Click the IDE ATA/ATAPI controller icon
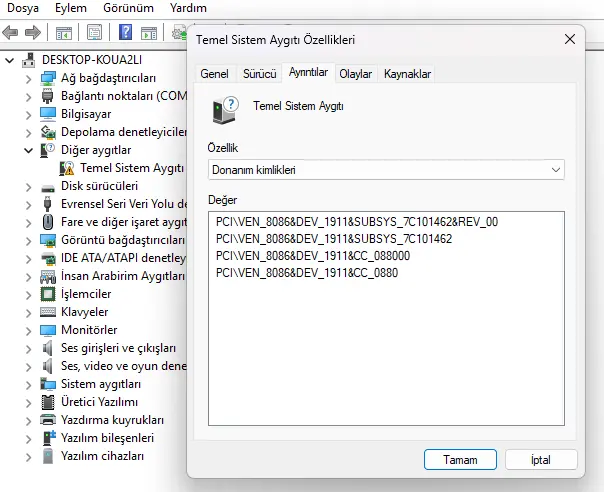Screen dimensions: 604x492 click(x=48, y=259)
